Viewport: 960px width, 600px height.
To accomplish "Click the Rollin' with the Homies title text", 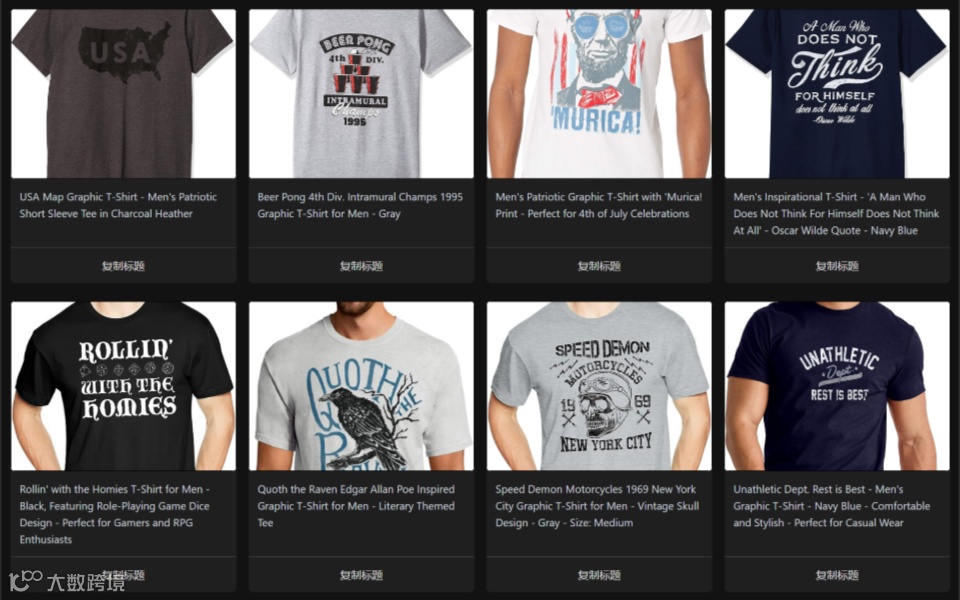I will click(114, 514).
